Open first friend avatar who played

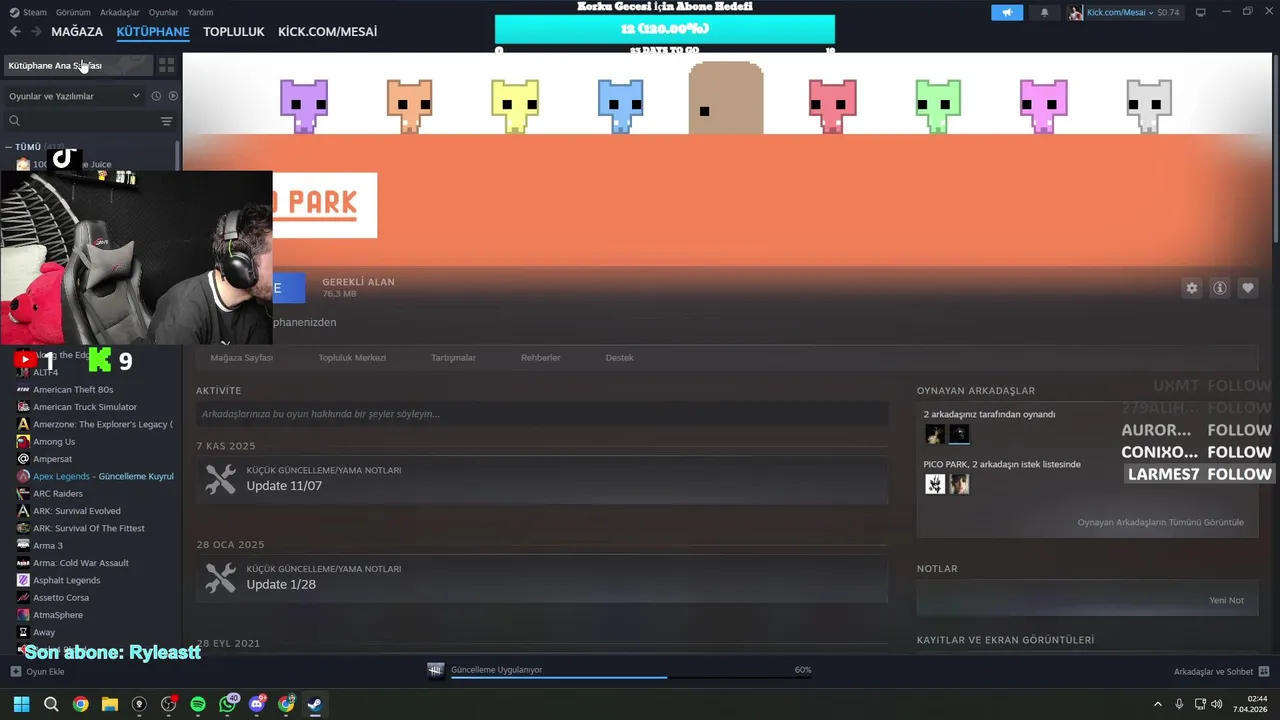pyautogui.click(x=935, y=434)
